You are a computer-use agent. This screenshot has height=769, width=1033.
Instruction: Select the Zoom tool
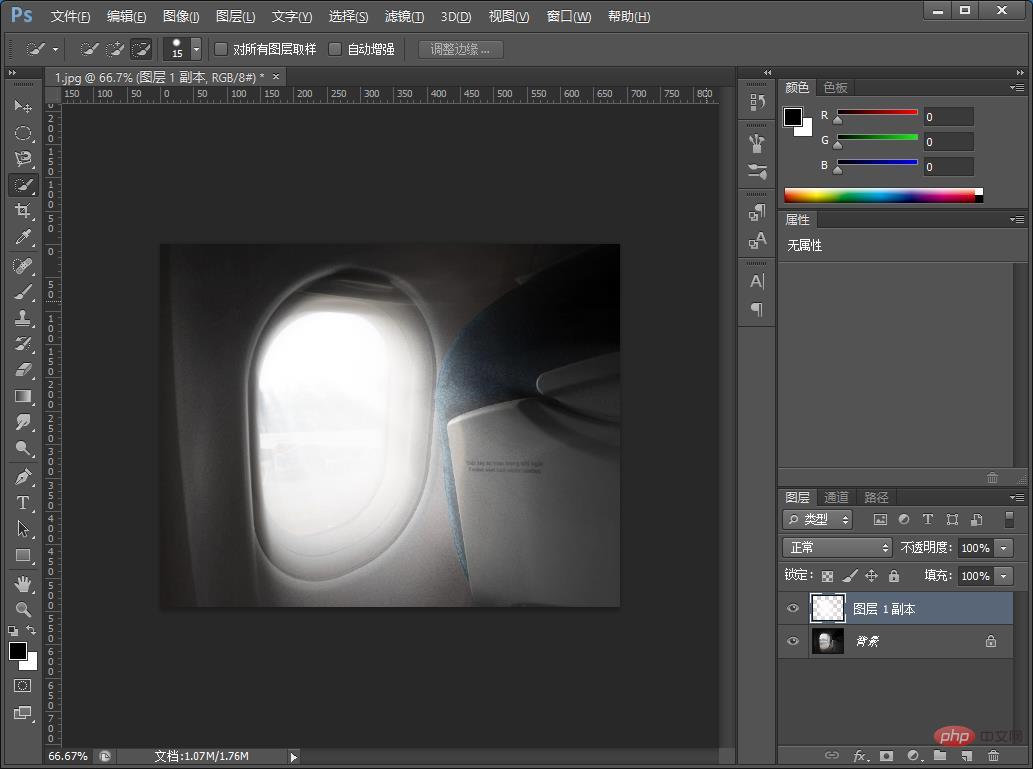pyautogui.click(x=23, y=610)
